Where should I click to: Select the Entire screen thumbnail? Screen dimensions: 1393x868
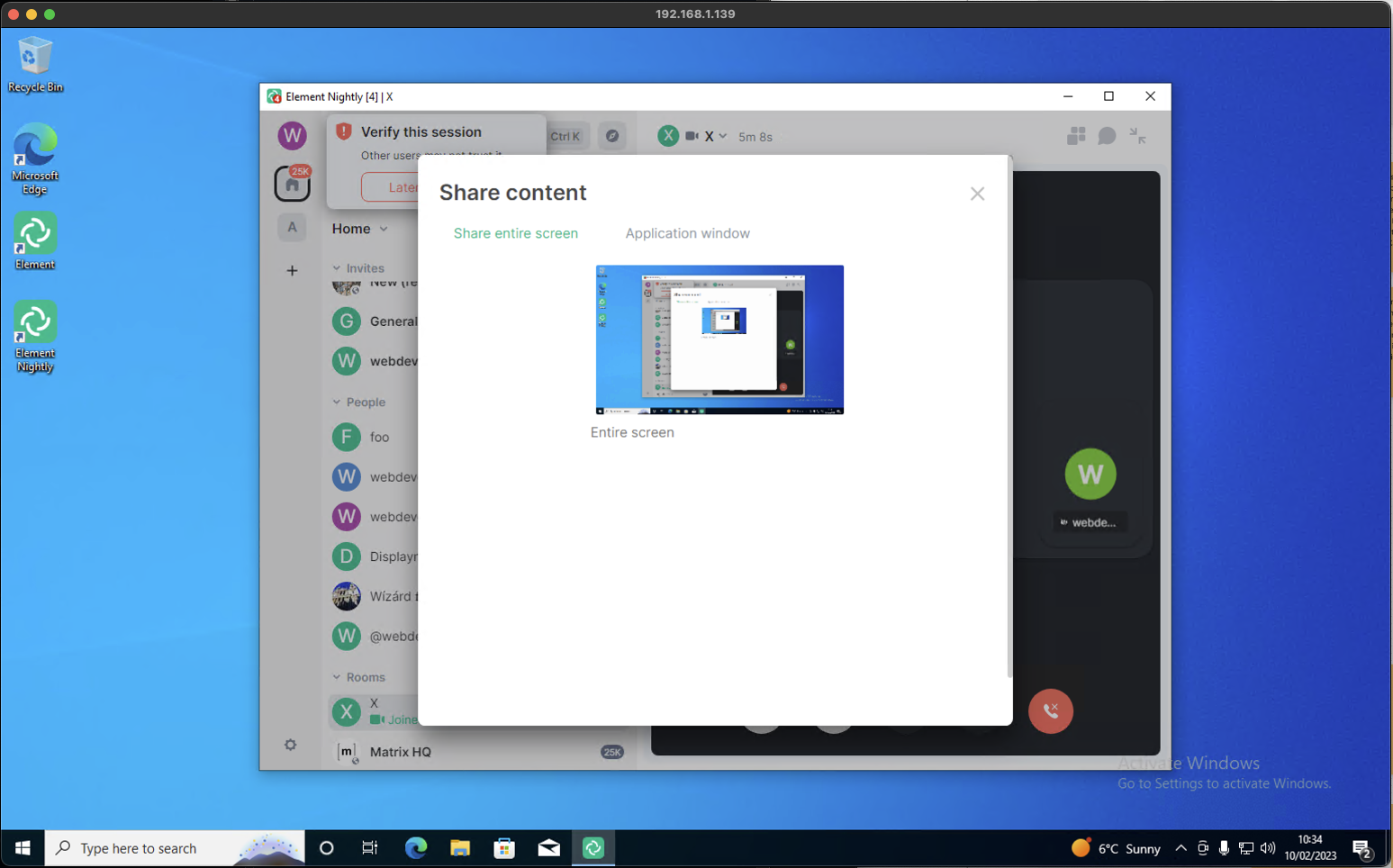click(719, 339)
